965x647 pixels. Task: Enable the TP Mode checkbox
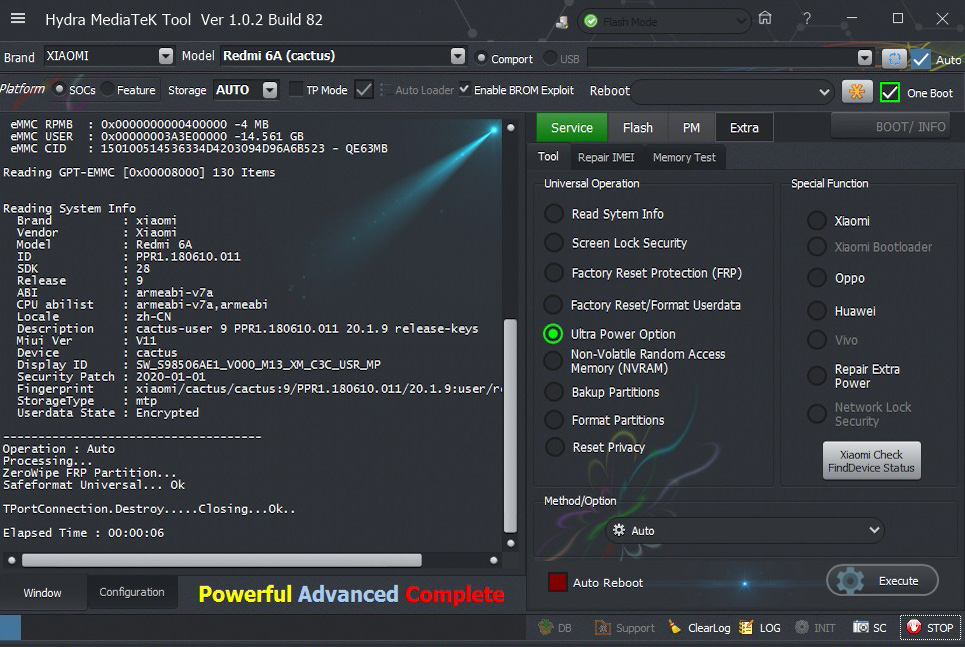[x=296, y=90]
